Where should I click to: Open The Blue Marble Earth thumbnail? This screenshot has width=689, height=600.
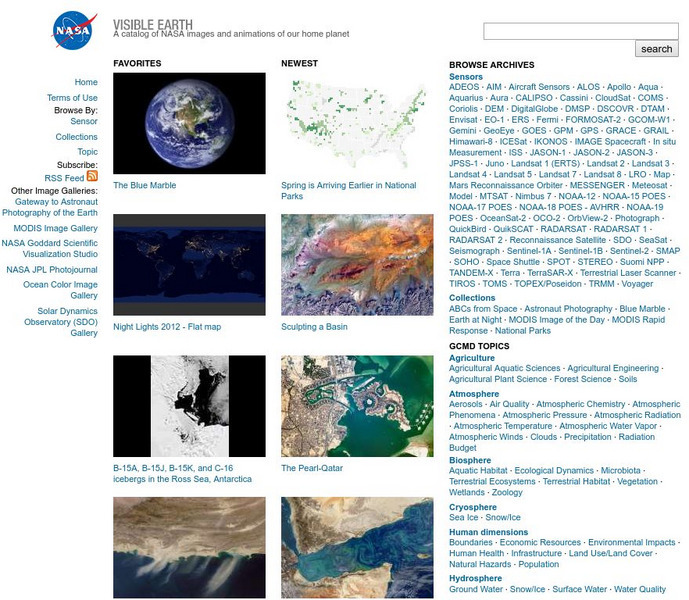point(189,123)
